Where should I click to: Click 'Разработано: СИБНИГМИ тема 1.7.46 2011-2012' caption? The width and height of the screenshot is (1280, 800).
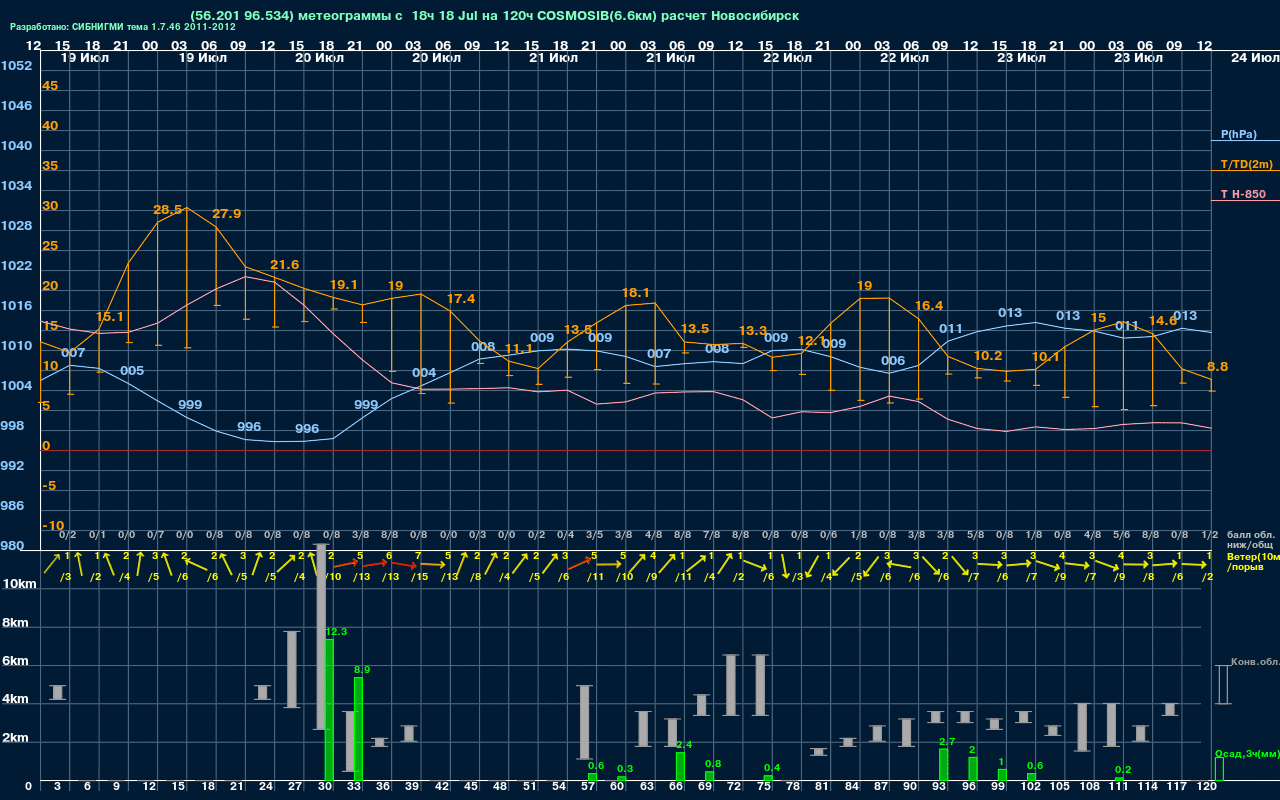coord(123,27)
